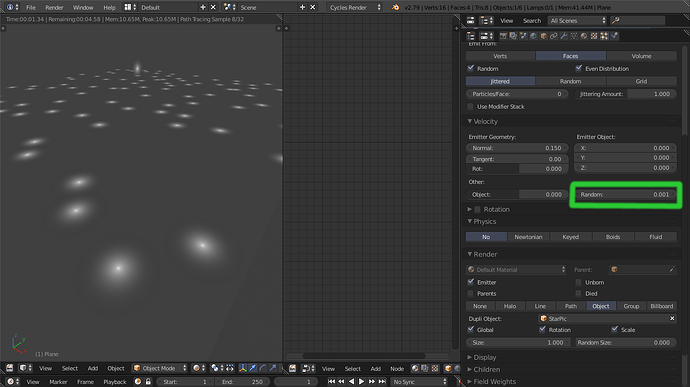Enable Use Modifier Stack checkbox

tap(471, 107)
